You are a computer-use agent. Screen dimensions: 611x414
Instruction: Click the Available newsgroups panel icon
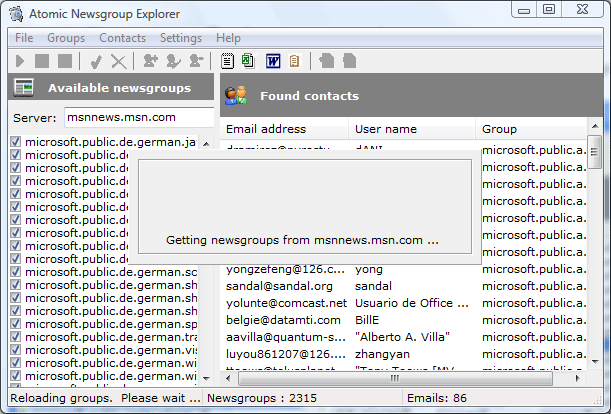(x=23, y=87)
